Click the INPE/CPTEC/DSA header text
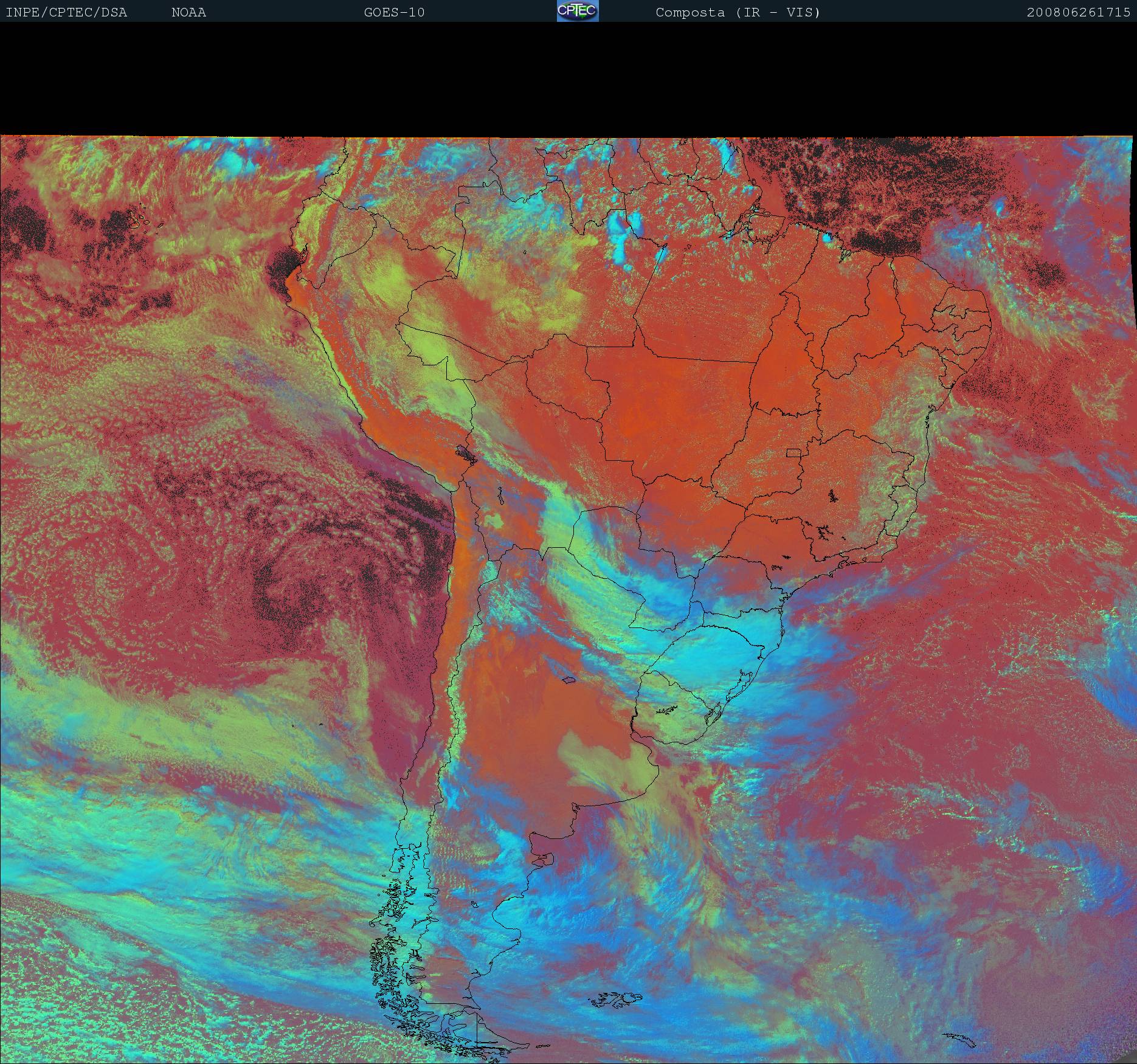Screen dimensions: 1137x1064 pos(66,12)
